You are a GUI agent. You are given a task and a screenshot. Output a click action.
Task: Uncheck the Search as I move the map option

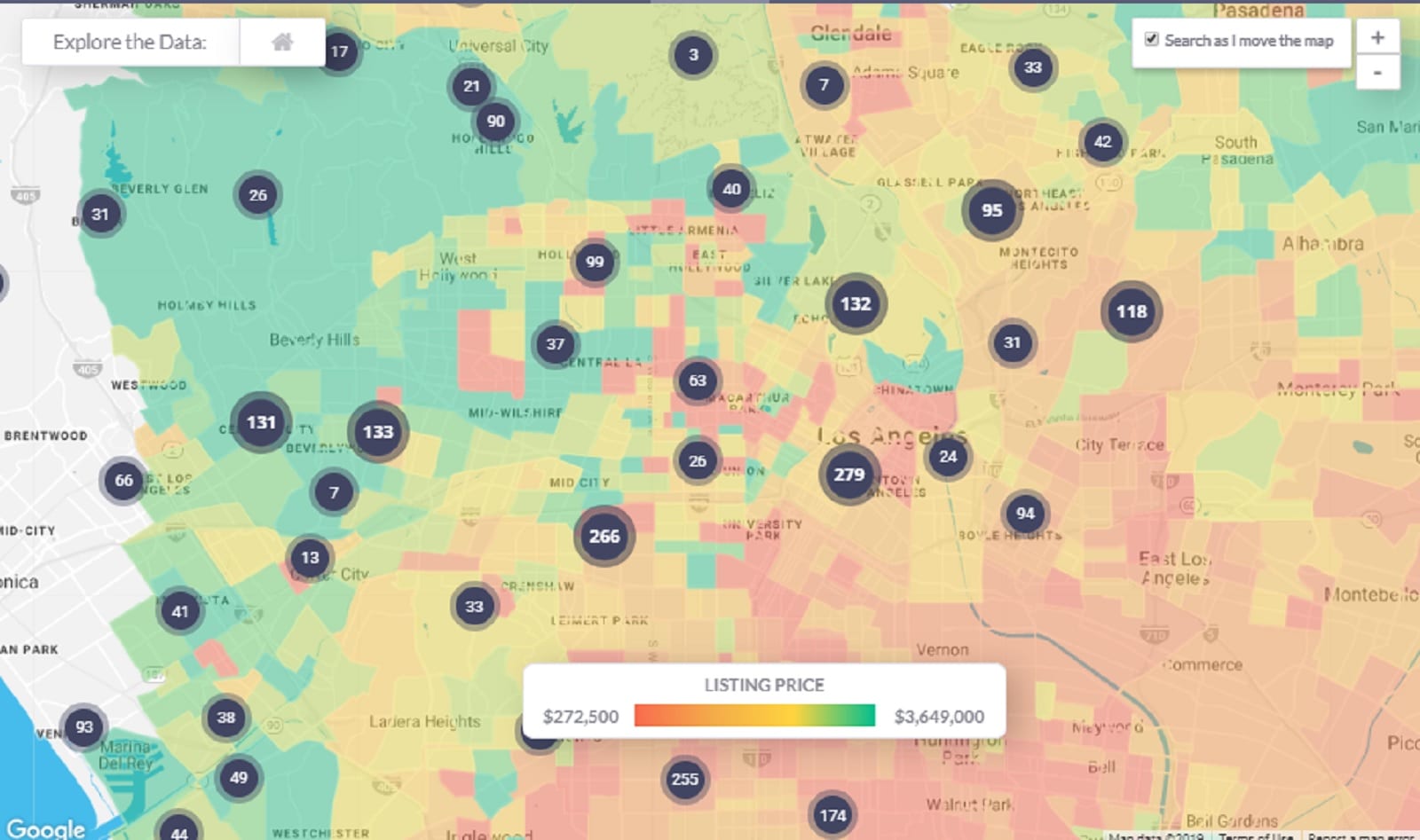[x=1150, y=40]
